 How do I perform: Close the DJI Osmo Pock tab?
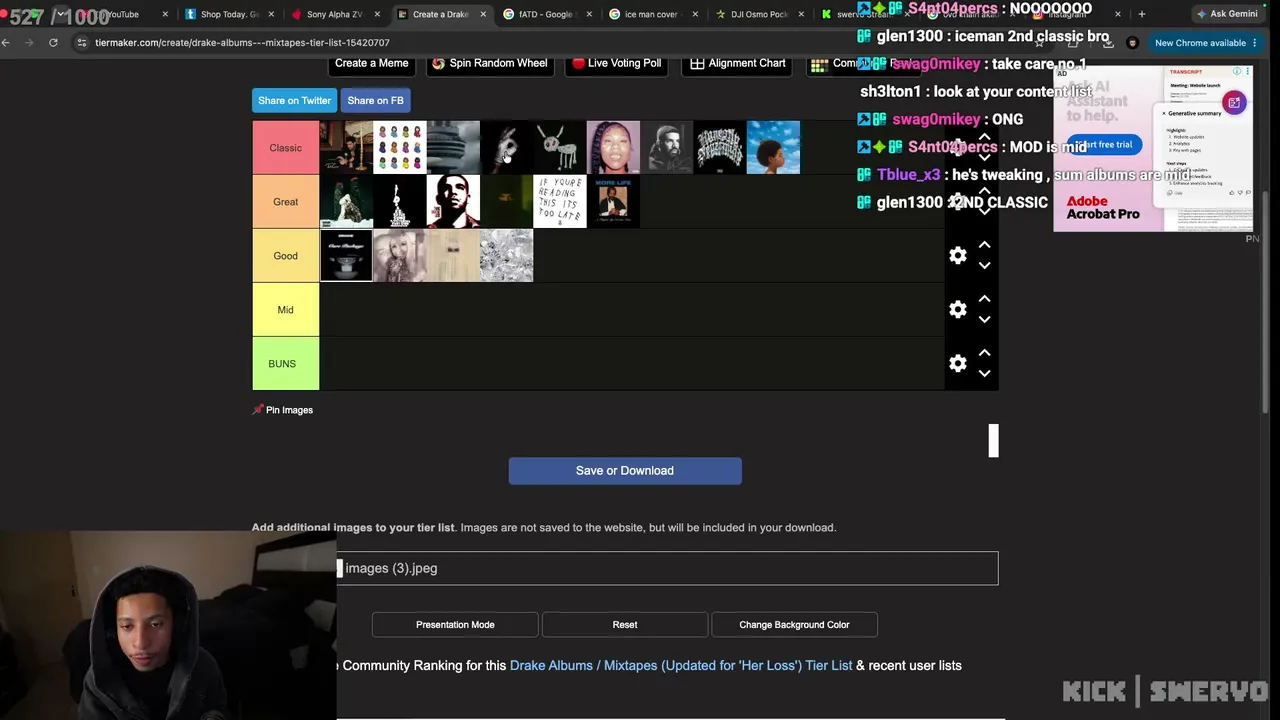(x=801, y=14)
